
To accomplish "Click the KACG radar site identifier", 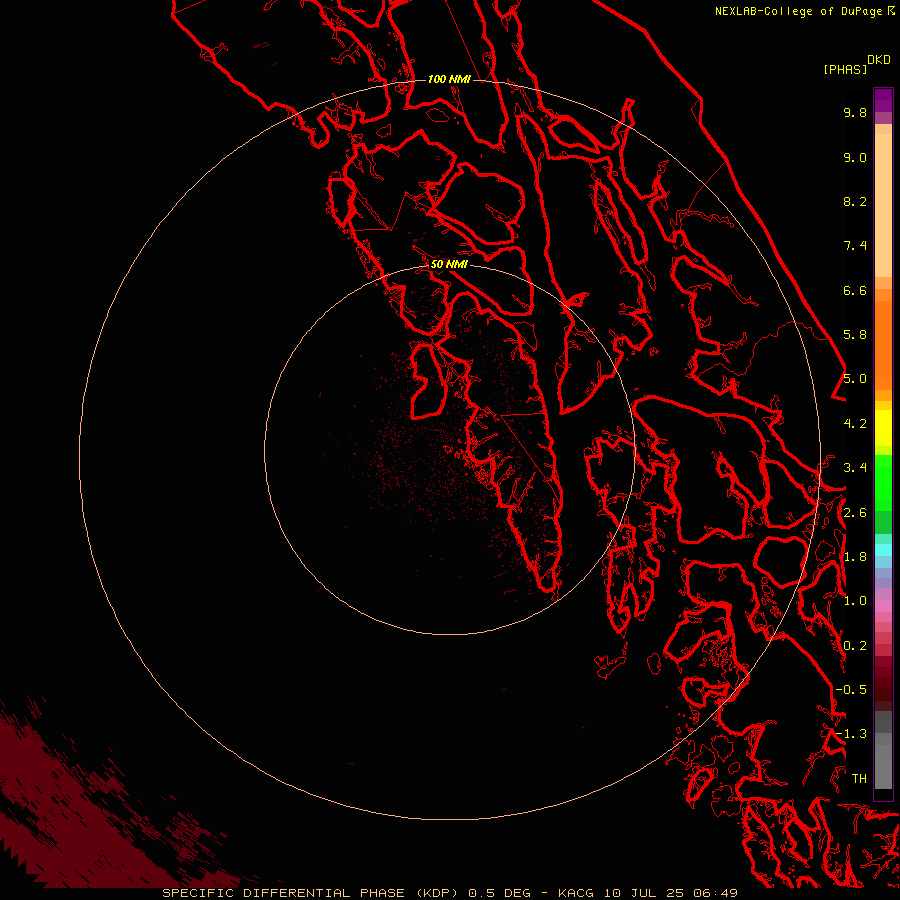I will click(576, 893).
